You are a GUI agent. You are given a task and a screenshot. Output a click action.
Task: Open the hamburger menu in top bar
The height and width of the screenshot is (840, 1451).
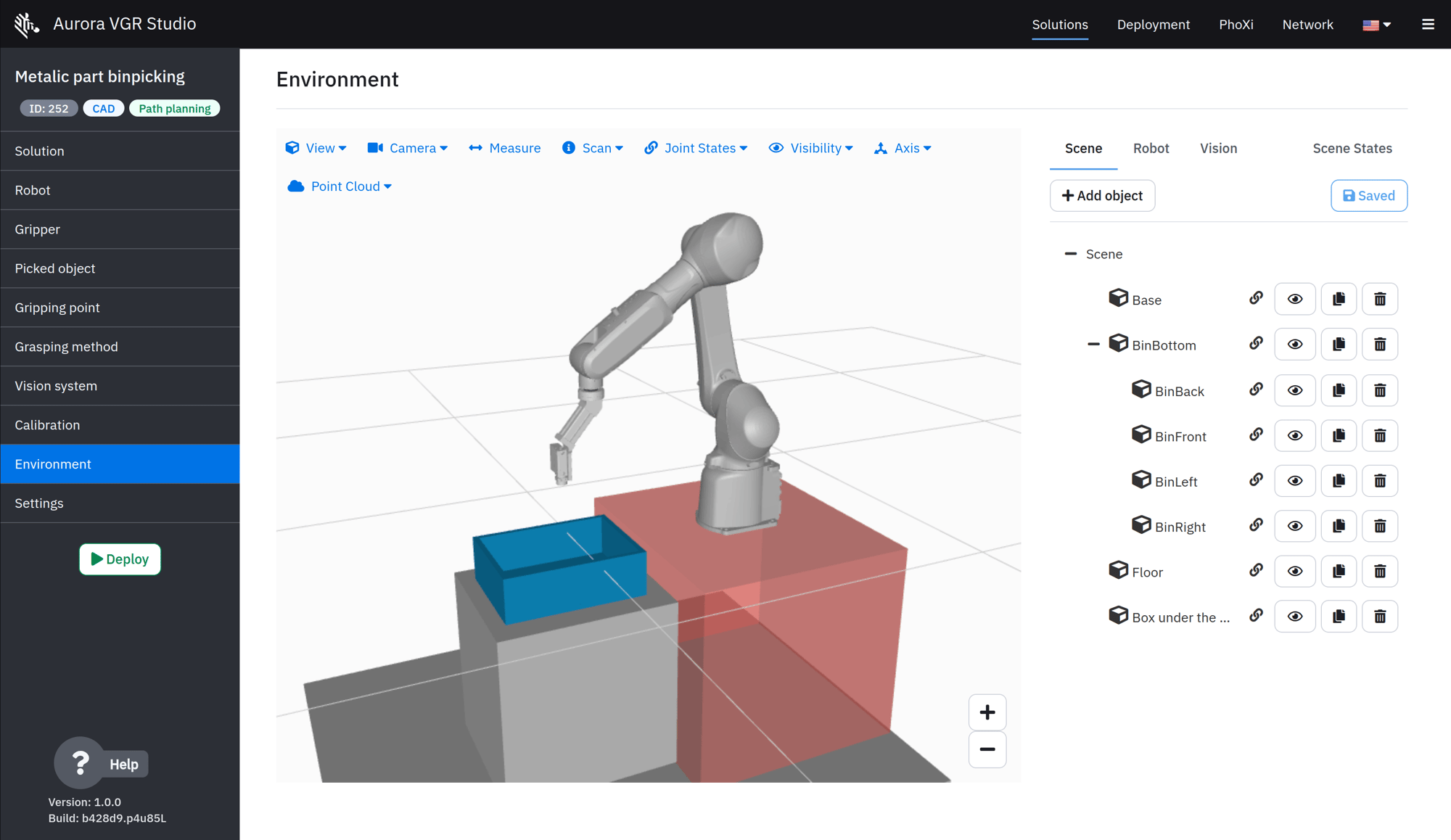click(x=1428, y=25)
